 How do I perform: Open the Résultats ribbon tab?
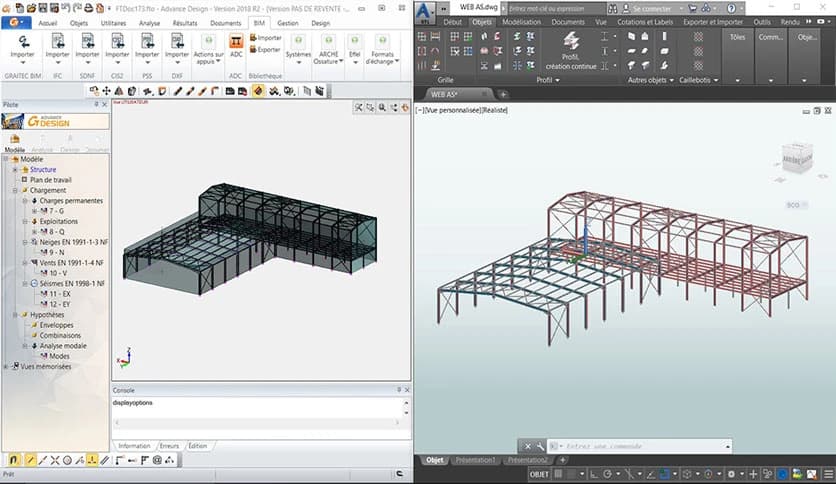point(185,23)
